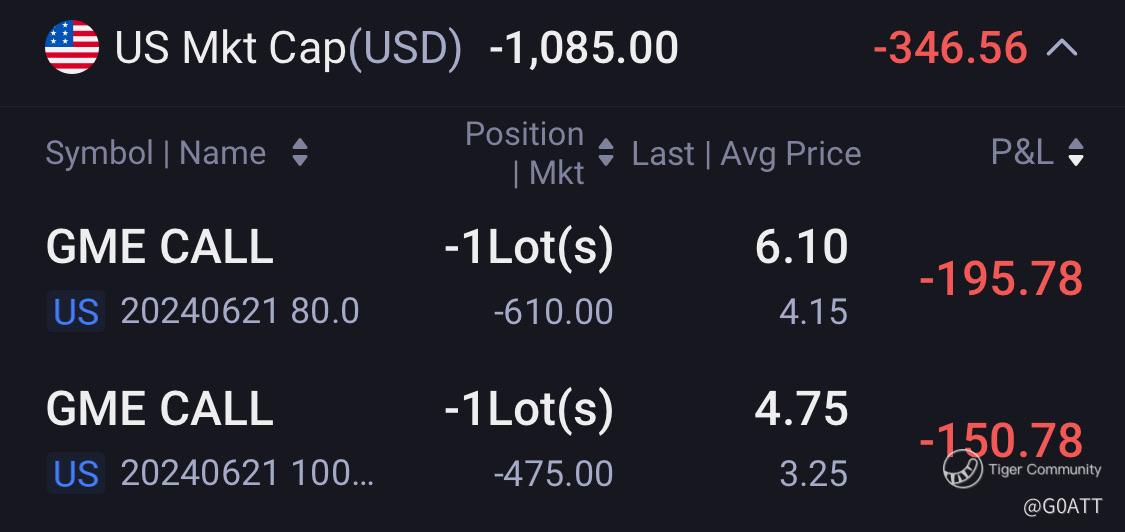Click US badge on GME 80.0 call
This screenshot has width=1125, height=532.
[76, 312]
